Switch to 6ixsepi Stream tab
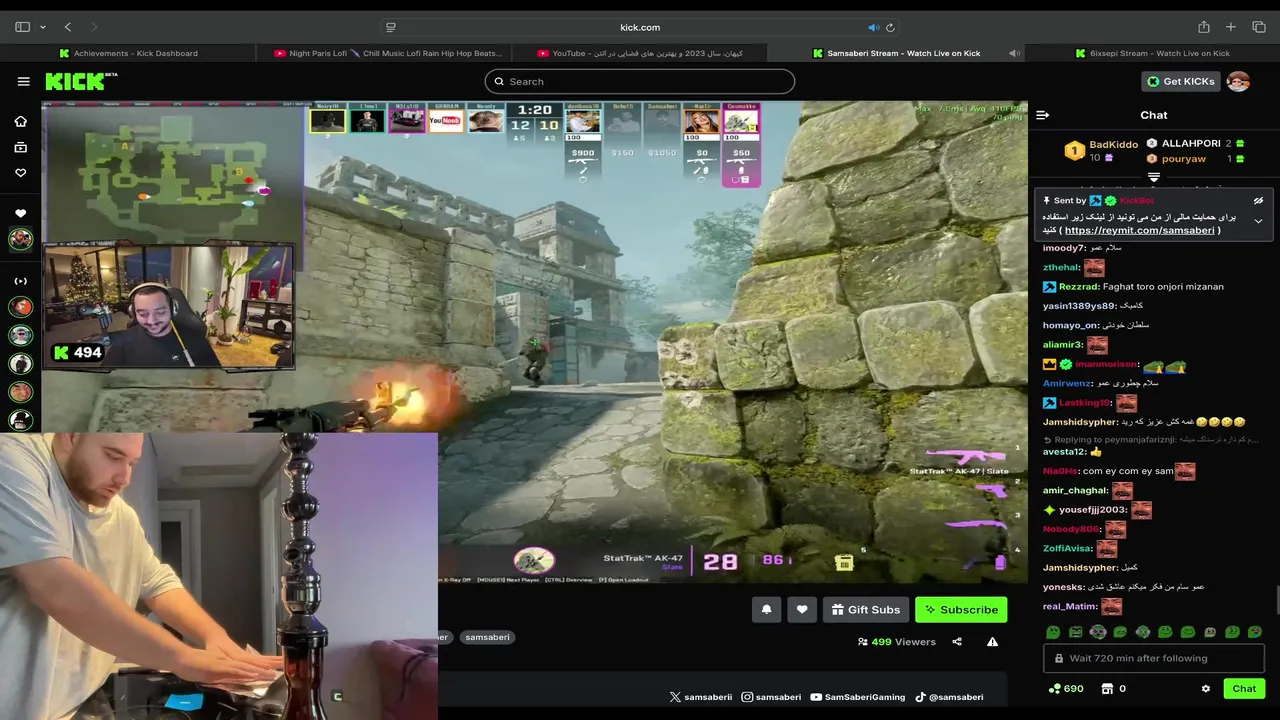The width and height of the screenshot is (1280, 720). 1152,53
